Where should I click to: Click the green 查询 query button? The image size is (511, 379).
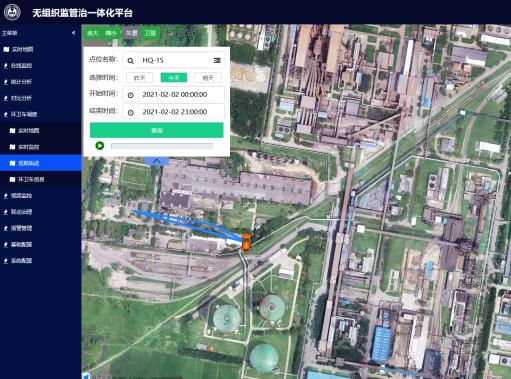pyautogui.click(x=157, y=130)
